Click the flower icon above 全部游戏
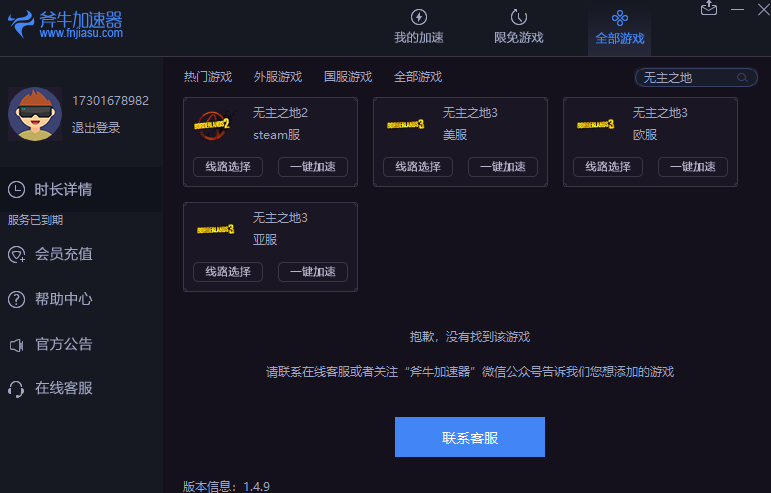Screen dimensions: 771x493 tap(620, 18)
